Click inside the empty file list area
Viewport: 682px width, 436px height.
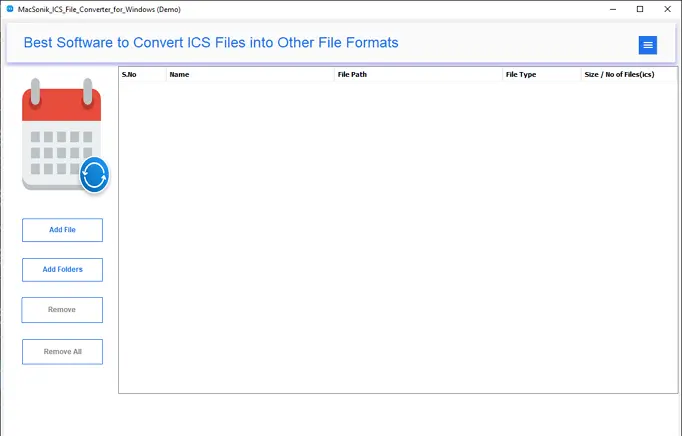397,235
